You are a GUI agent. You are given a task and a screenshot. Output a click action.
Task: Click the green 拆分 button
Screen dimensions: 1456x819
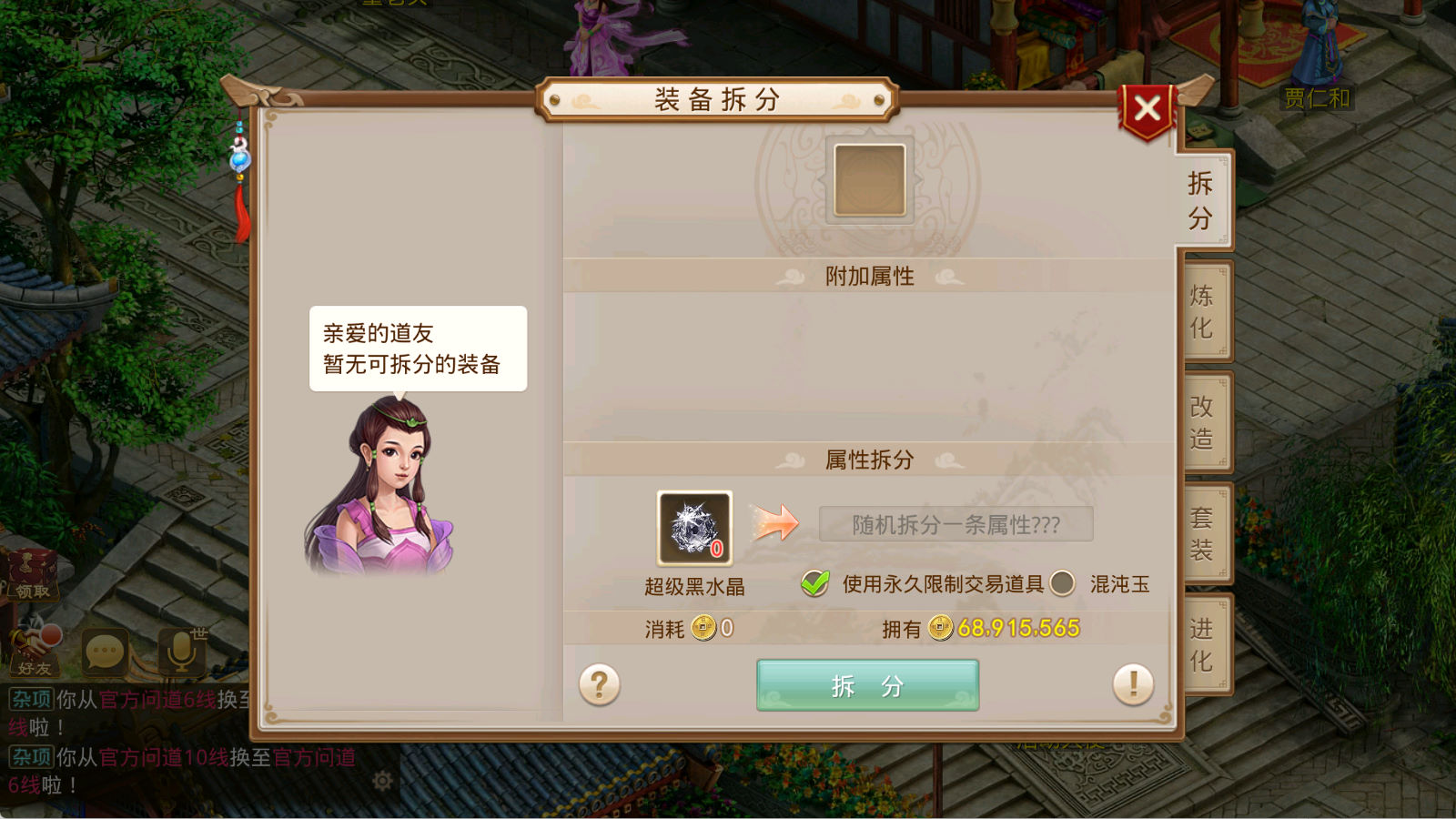click(x=867, y=685)
